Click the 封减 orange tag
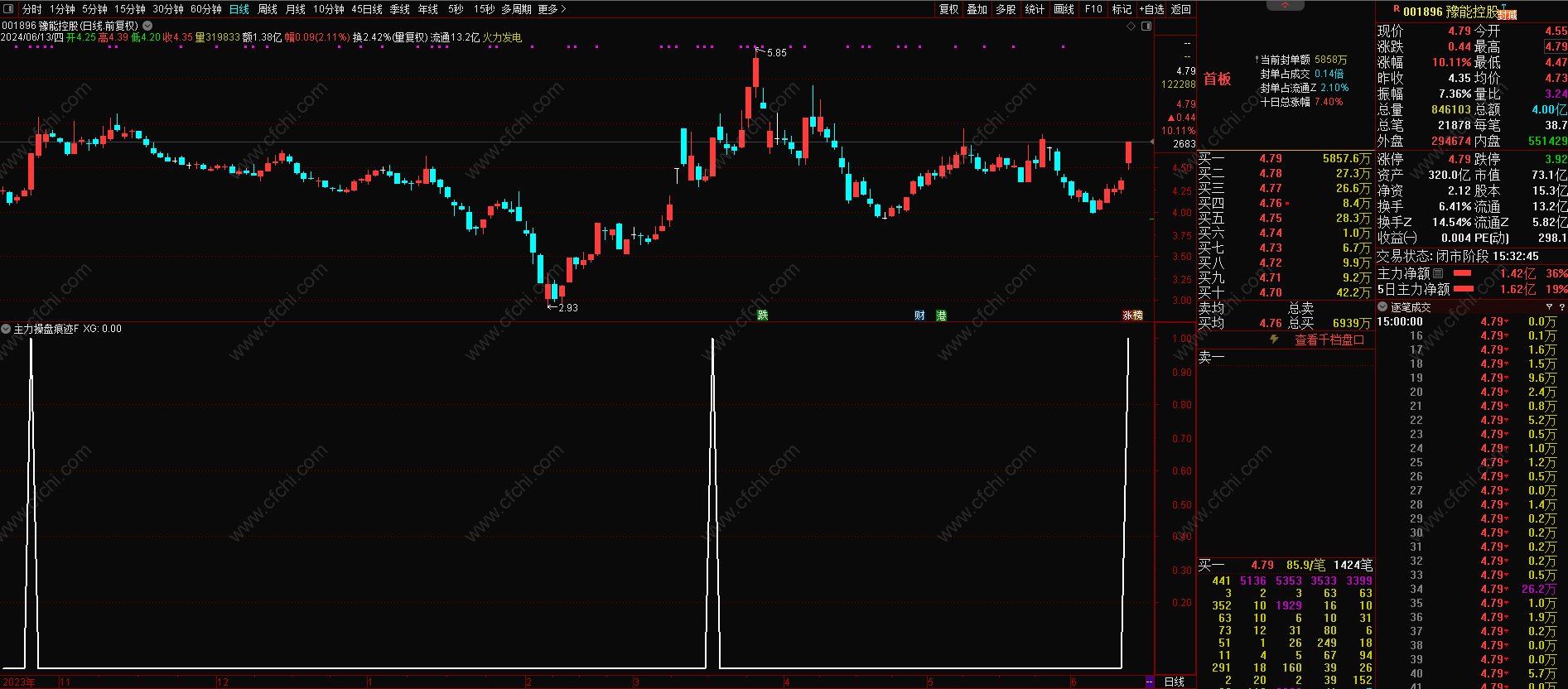Viewport: 1568px width, 689px height. [x=1508, y=15]
